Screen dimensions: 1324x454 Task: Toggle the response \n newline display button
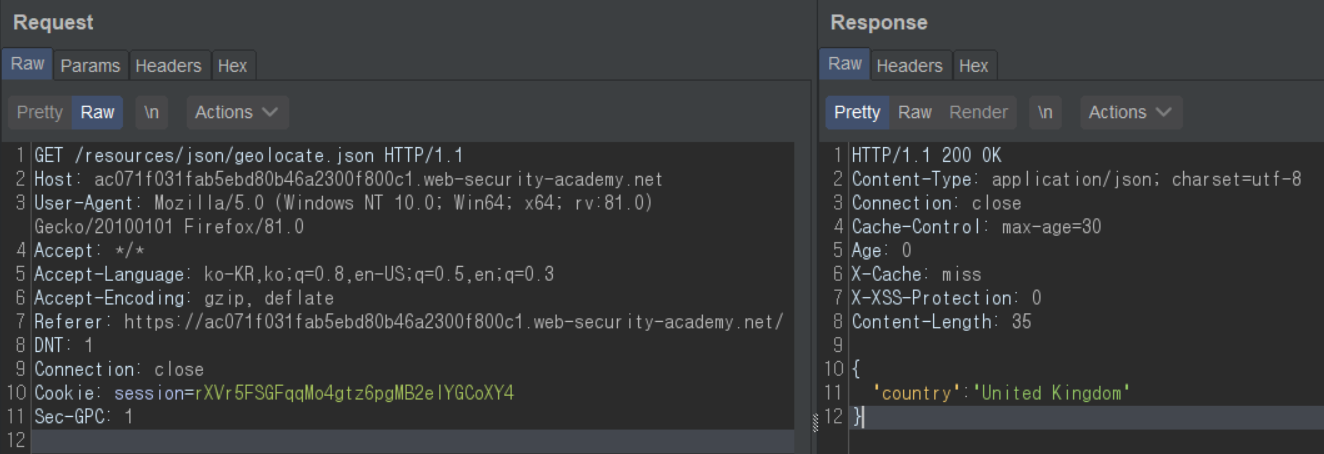pos(1045,112)
